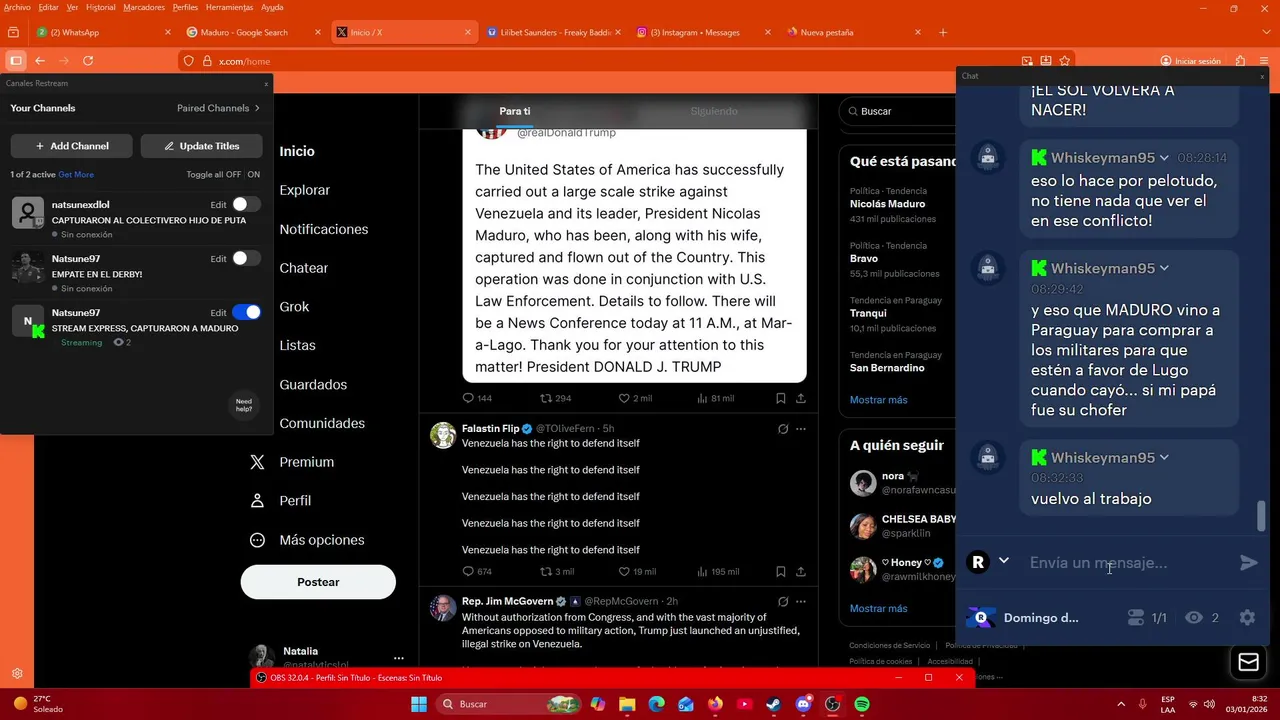
Task: Click the Need help? bubble
Action: click(x=244, y=405)
